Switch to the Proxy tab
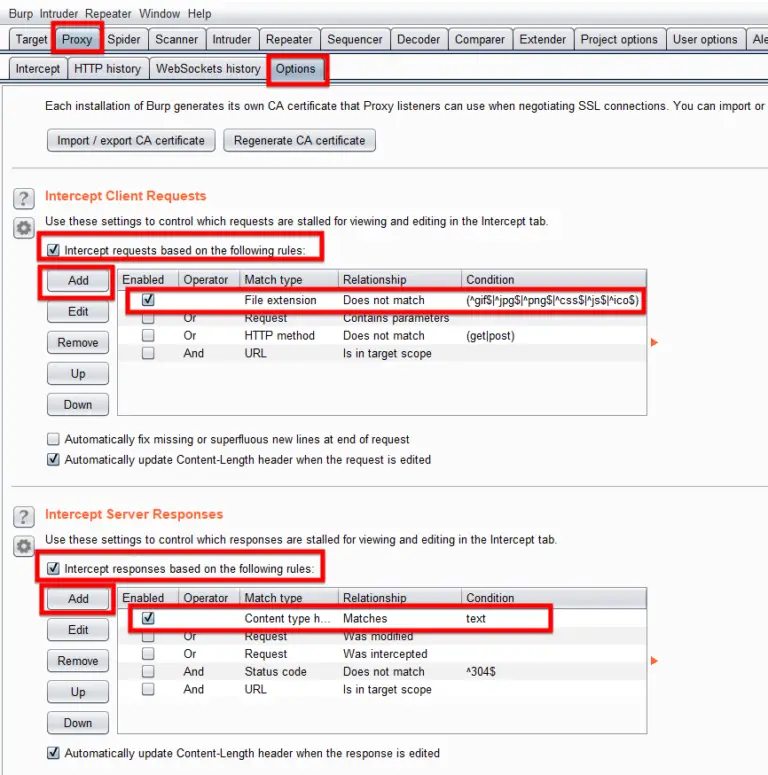The image size is (768, 775). pos(77,39)
